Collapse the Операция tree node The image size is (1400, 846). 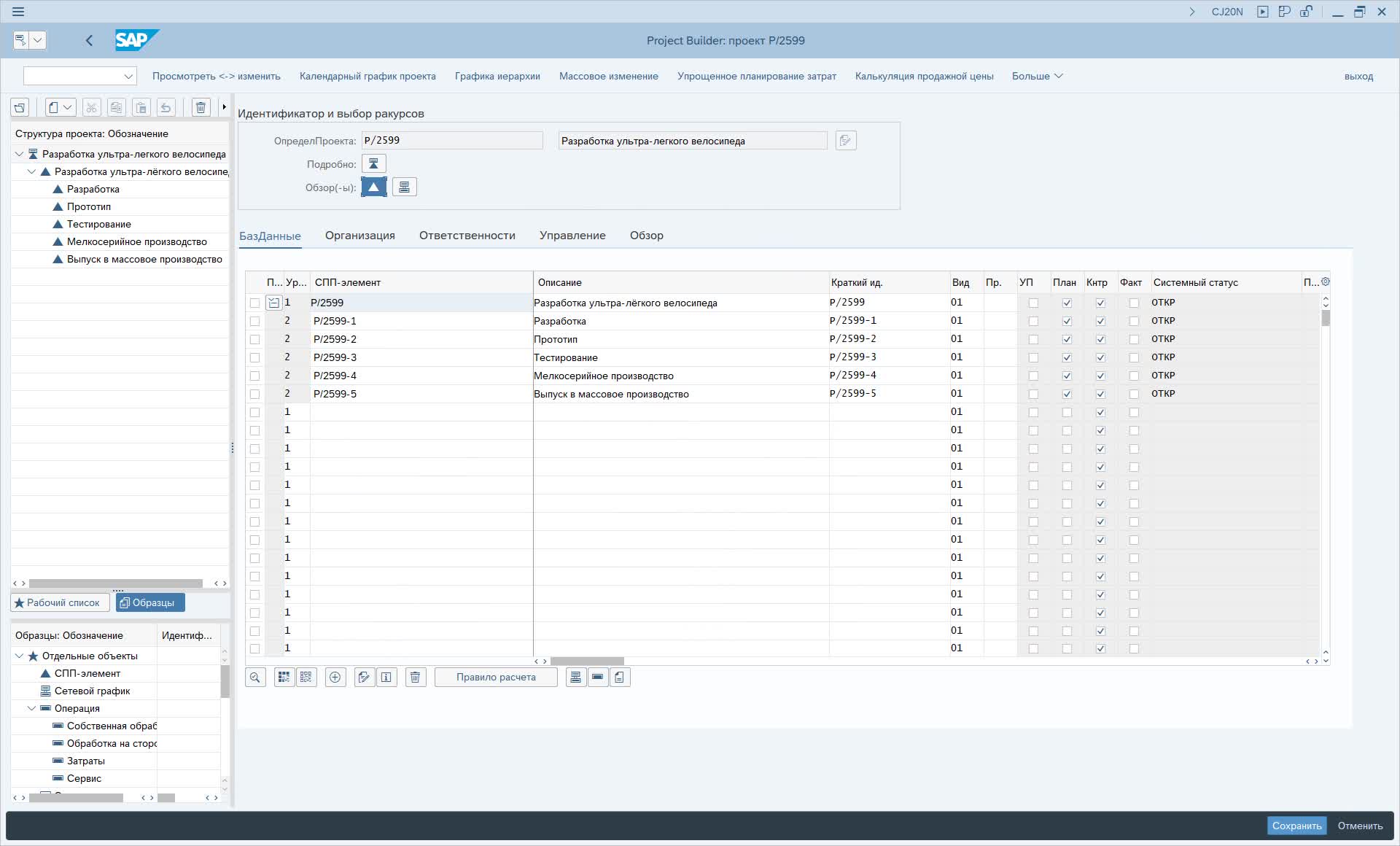coord(31,708)
